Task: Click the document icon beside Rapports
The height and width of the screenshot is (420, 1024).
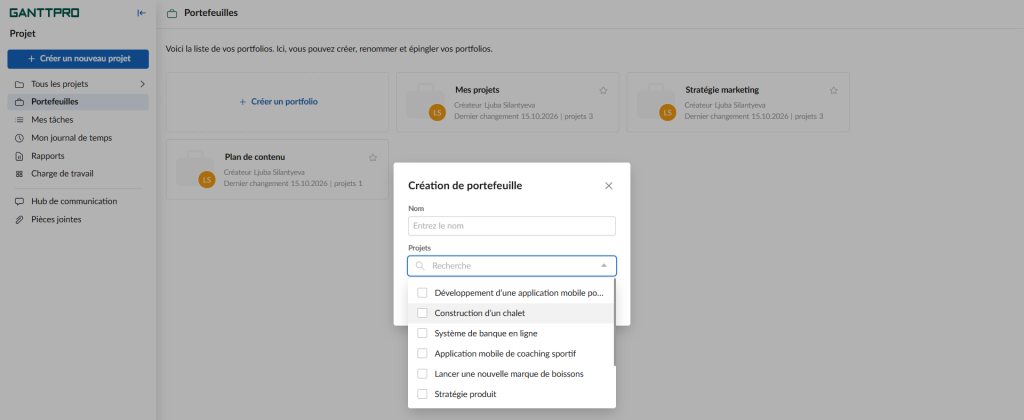Action: click(x=19, y=156)
